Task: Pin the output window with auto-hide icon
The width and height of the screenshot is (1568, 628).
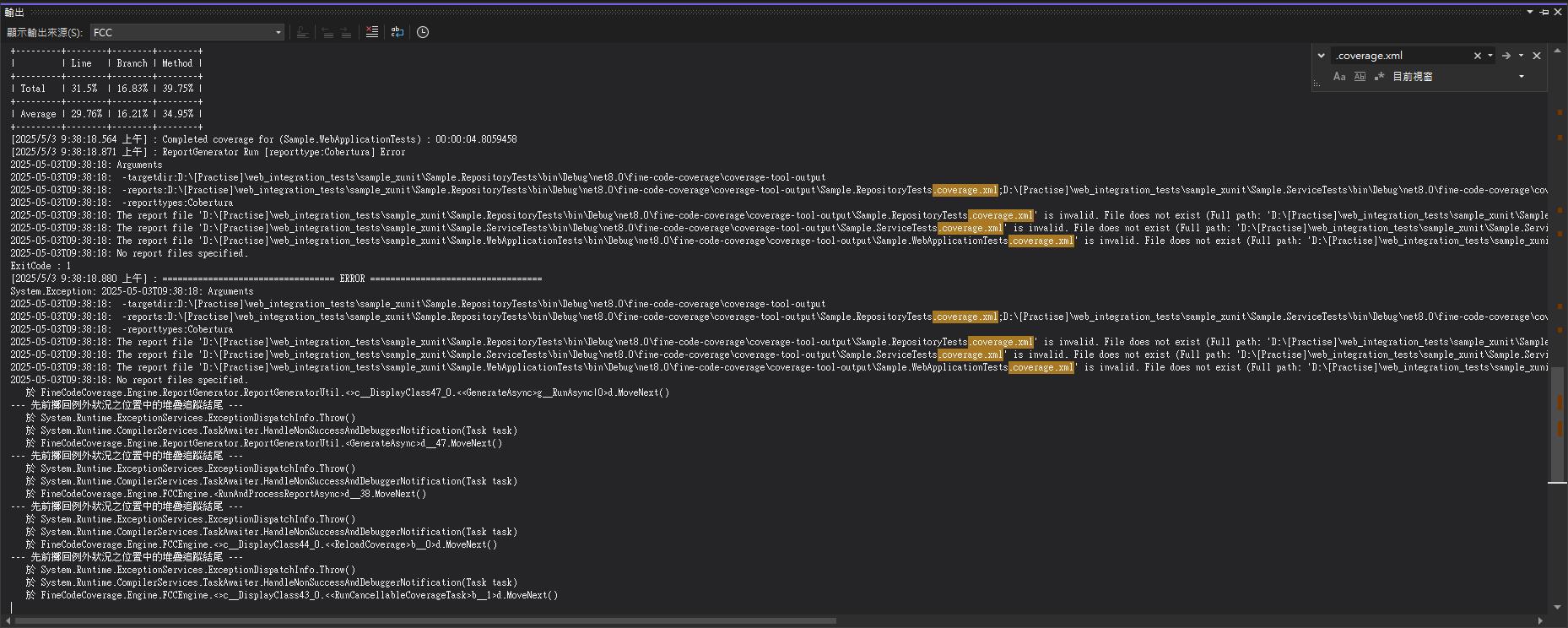Action: (x=1544, y=12)
